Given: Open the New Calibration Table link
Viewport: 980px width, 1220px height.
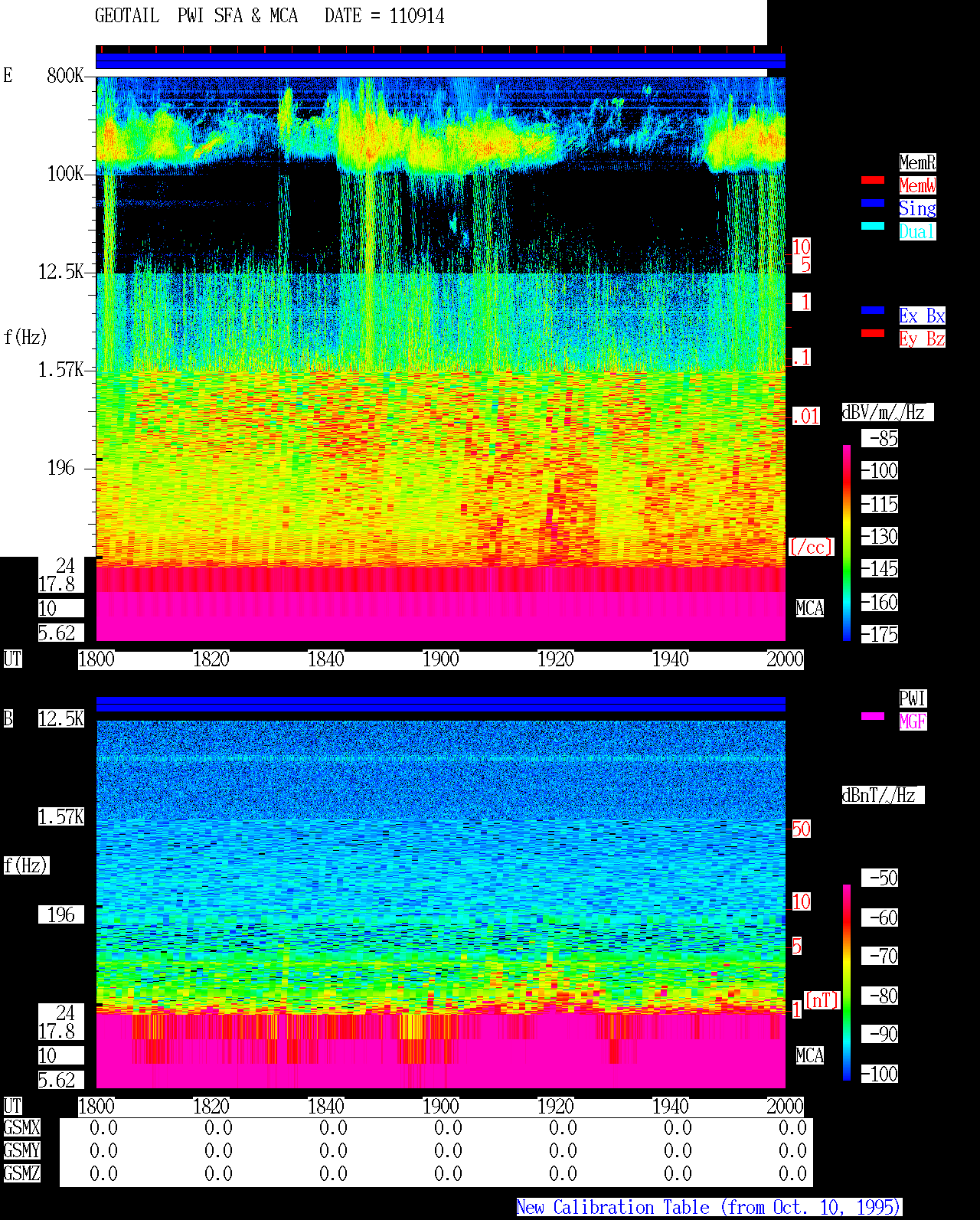Looking at the screenshot, I should pos(709,1208).
